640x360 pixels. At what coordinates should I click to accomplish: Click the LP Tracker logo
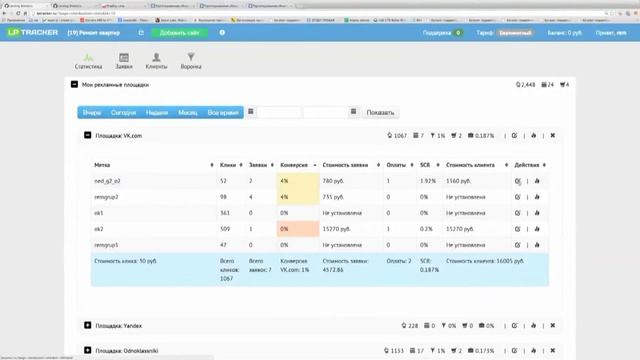[x=33, y=33]
